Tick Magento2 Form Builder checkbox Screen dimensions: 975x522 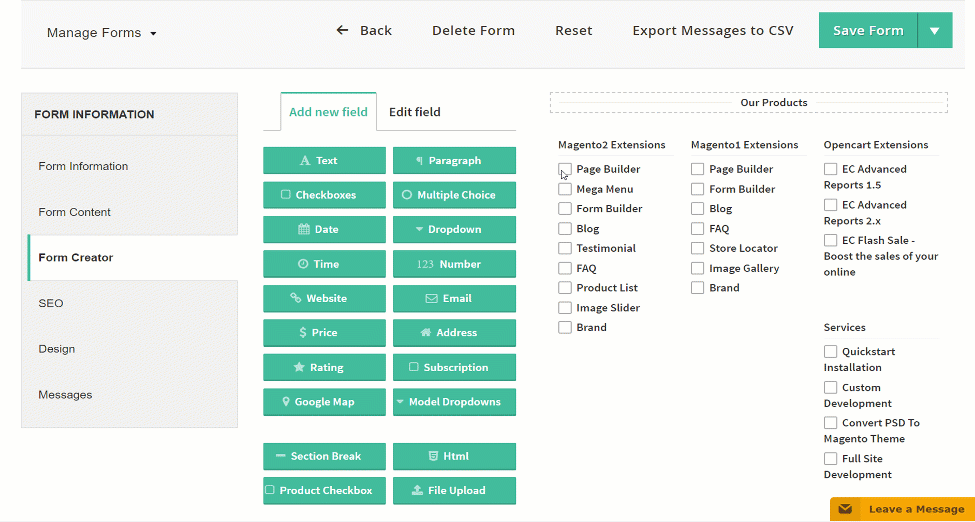[565, 208]
